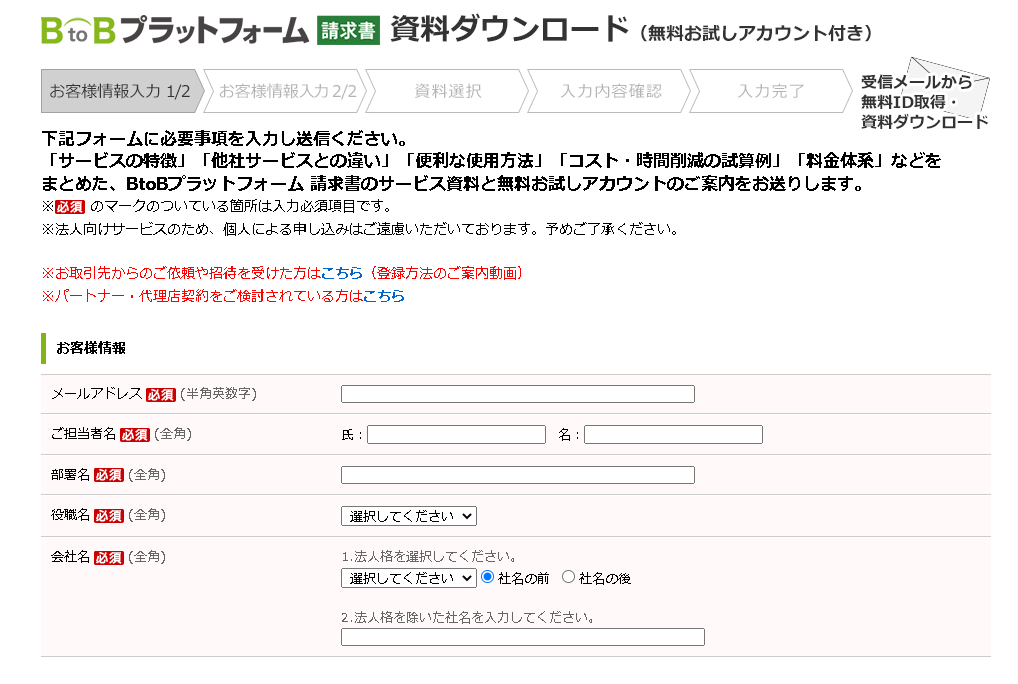Open こちら link for invited users

pos(341,273)
